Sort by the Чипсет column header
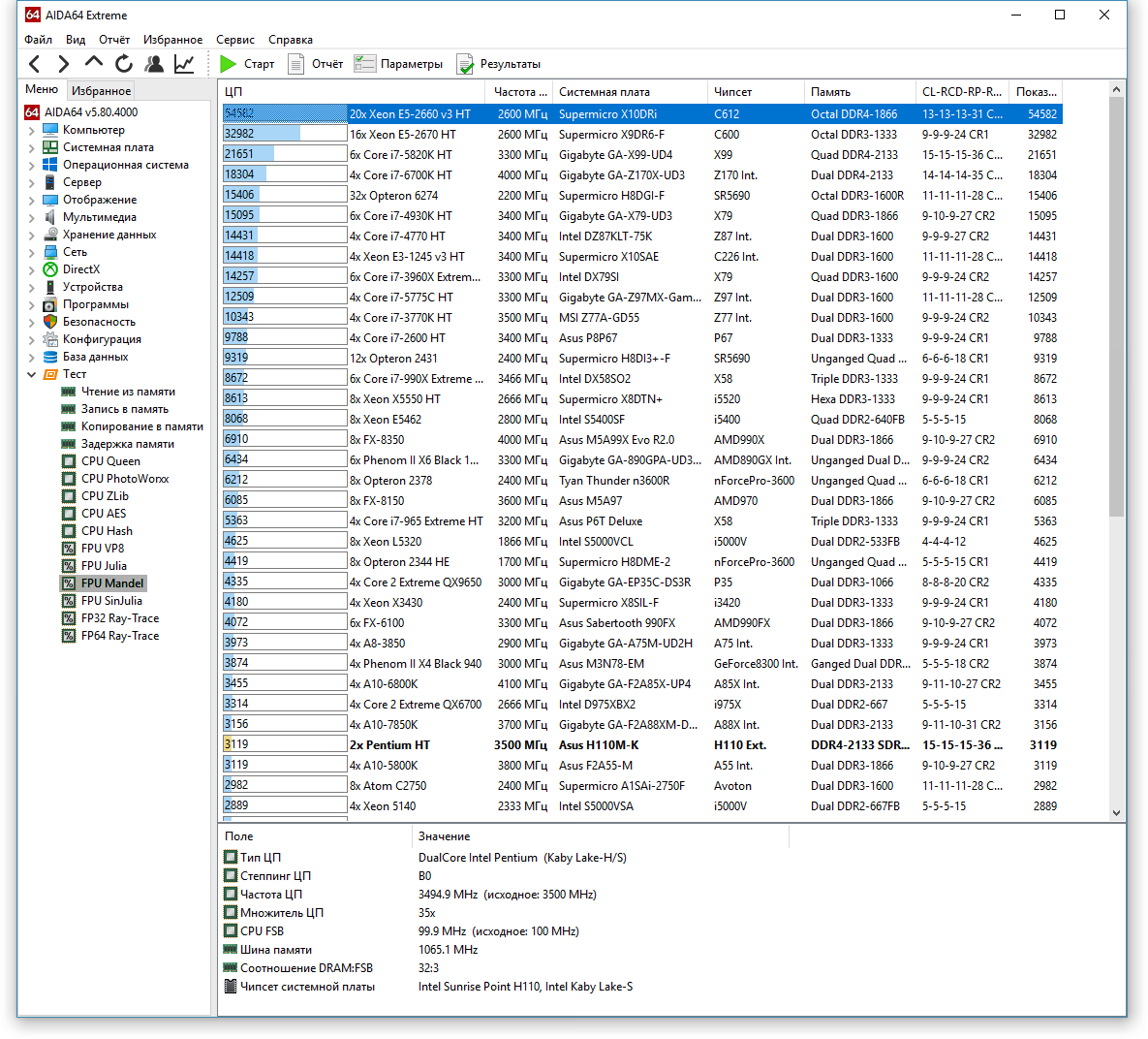 coord(756,92)
